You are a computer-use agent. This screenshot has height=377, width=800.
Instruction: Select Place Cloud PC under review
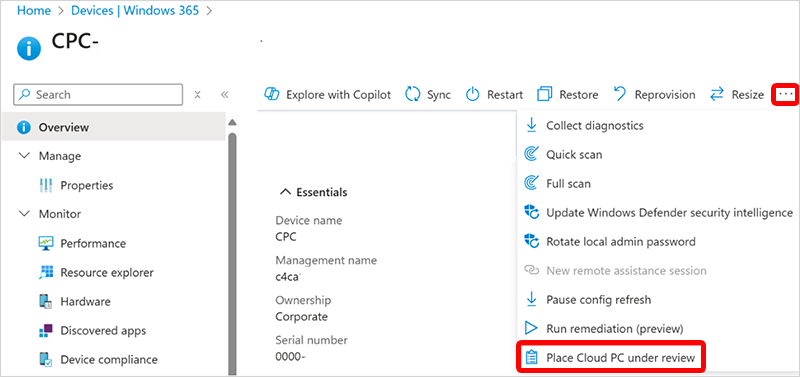611,358
